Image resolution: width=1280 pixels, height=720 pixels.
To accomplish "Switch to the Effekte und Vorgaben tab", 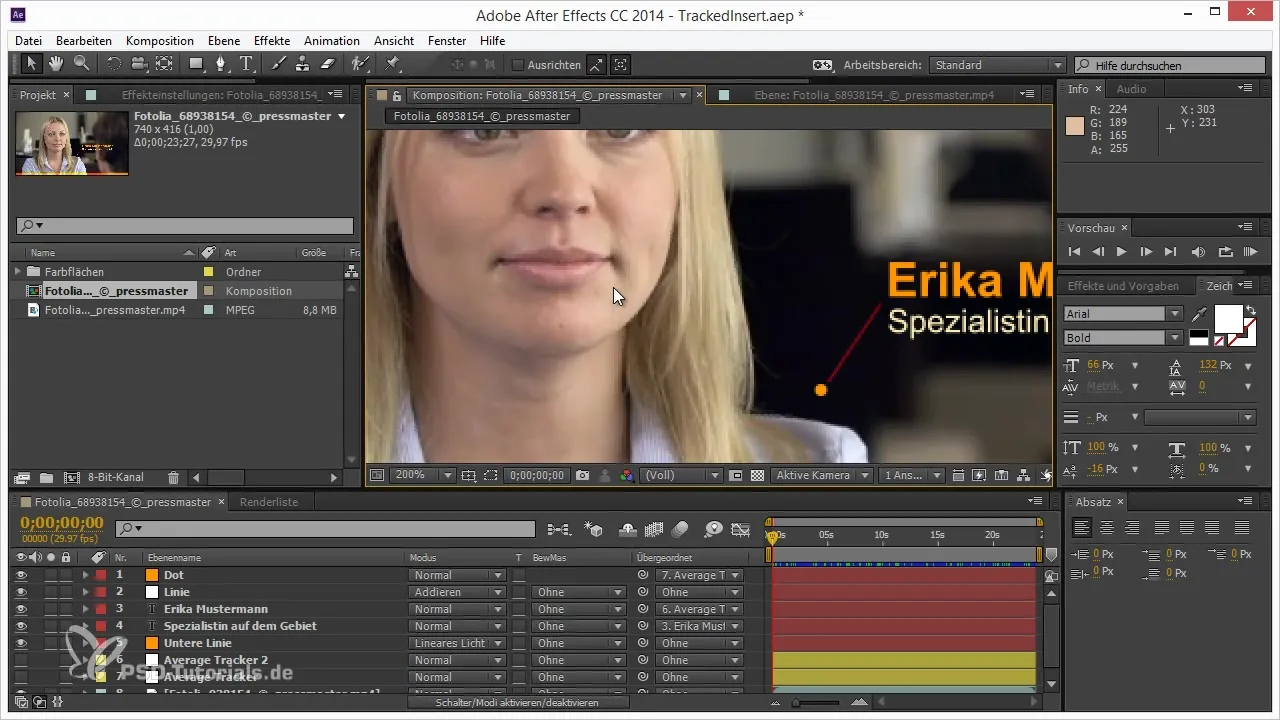I will (1123, 286).
